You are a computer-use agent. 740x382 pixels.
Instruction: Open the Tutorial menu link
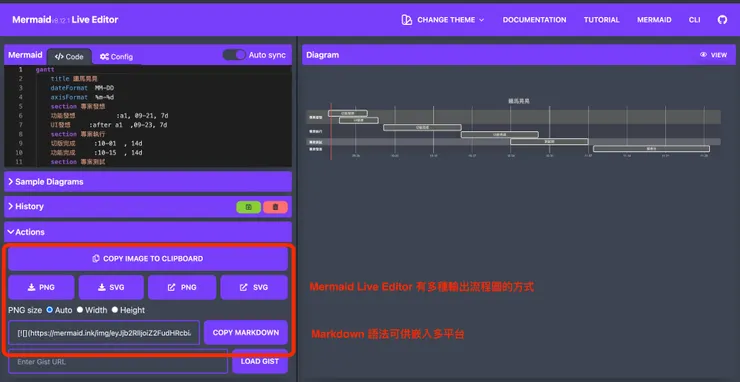click(602, 20)
